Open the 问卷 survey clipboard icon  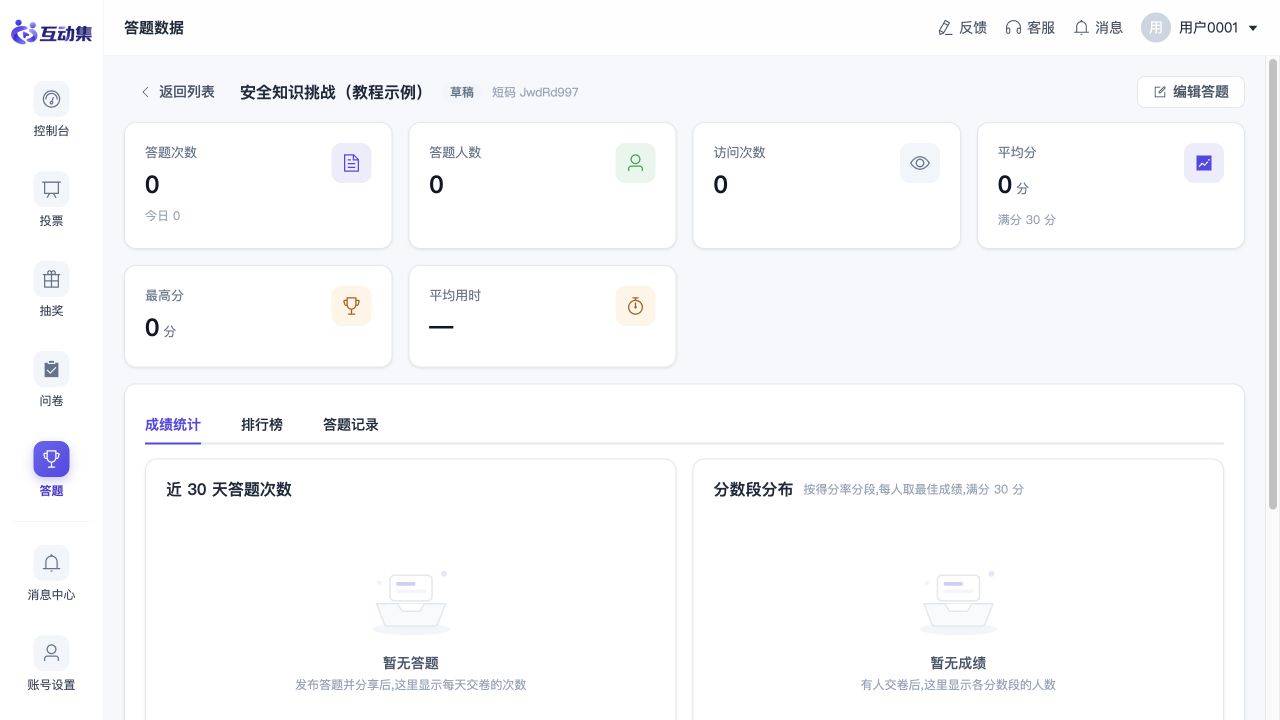[x=51, y=369]
